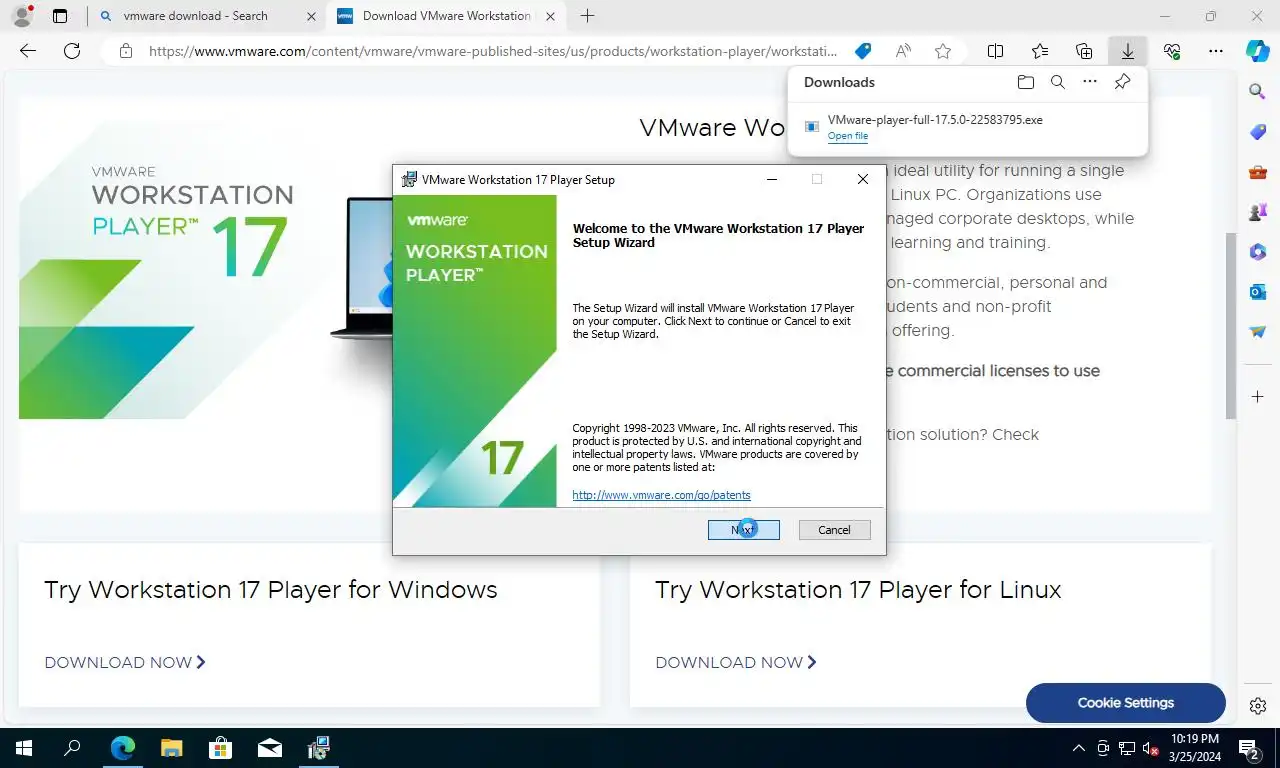Image resolution: width=1280 pixels, height=768 pixels.
Task: Open Mail app from the taskbar
Action: pyautogui.click(x=269, y=748)
